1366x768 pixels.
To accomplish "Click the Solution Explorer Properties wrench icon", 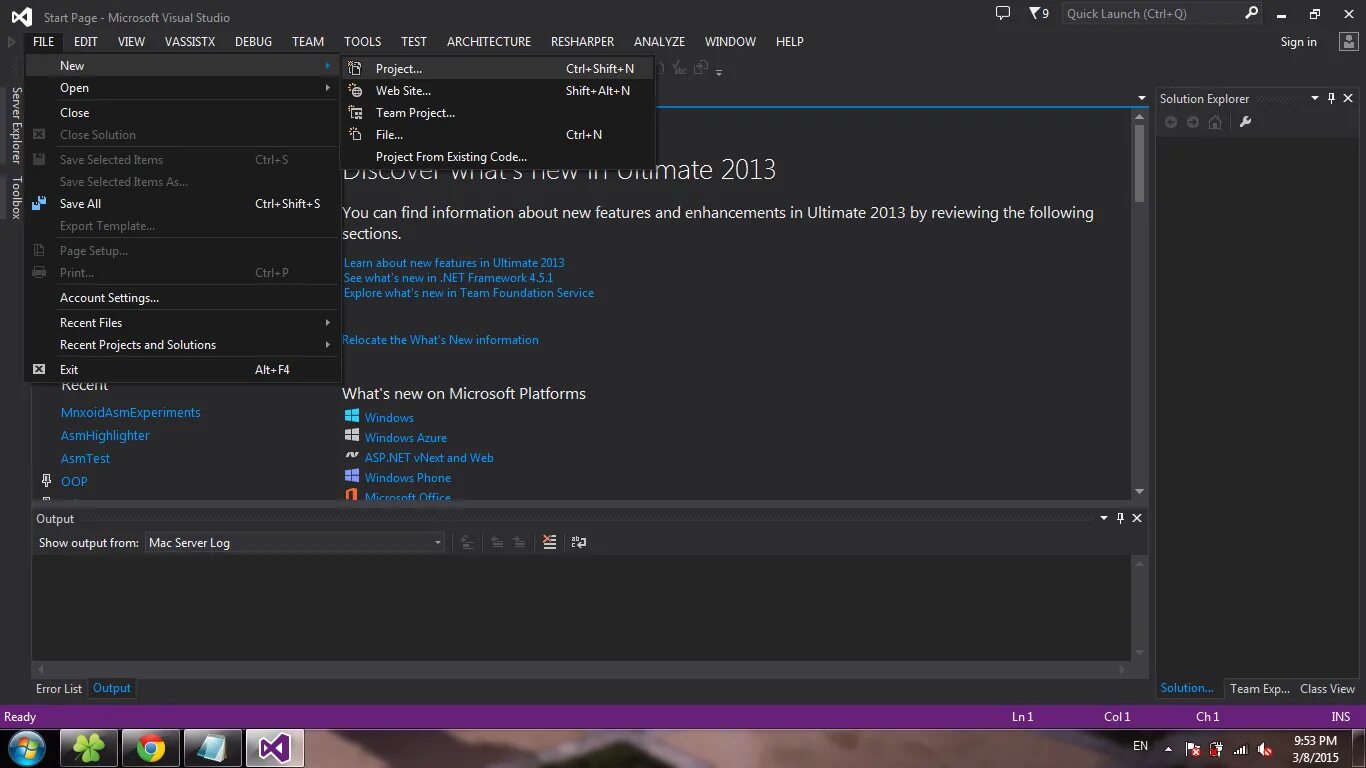I will [1245, 122].
